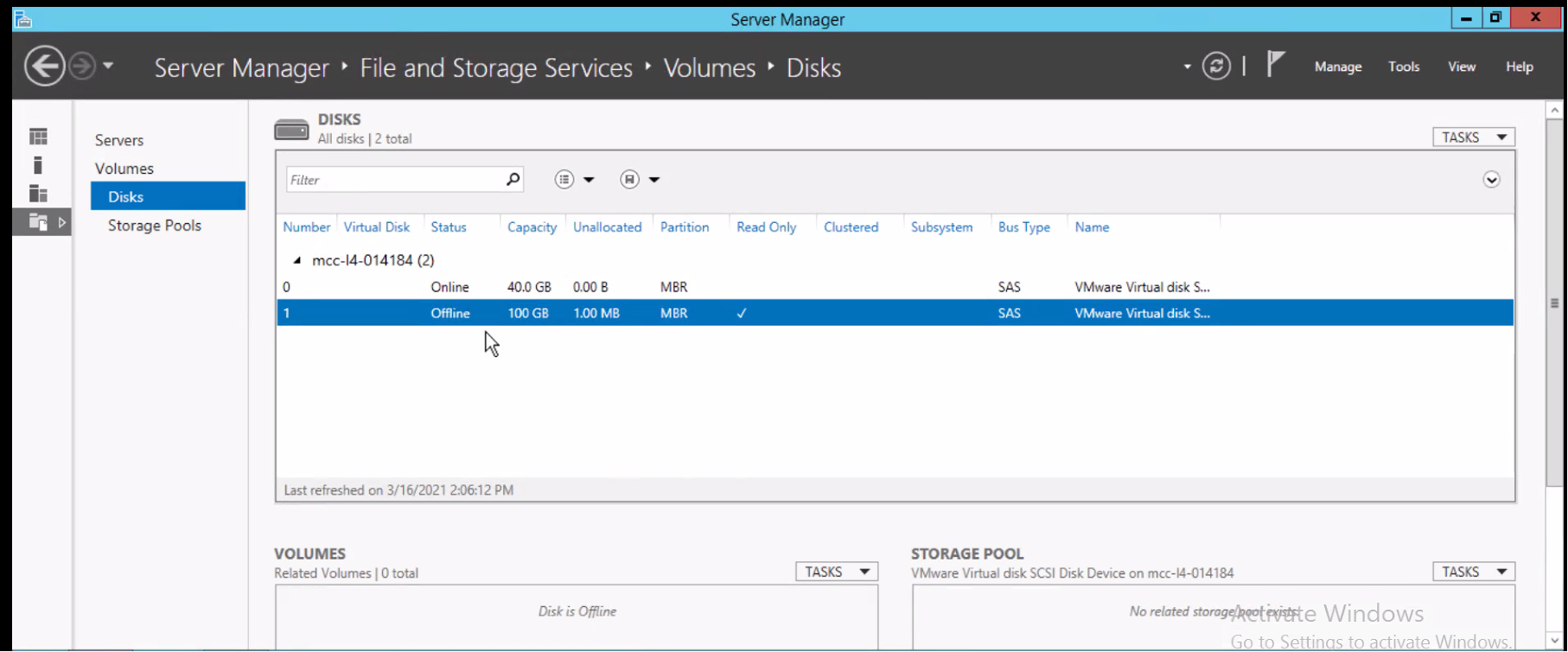Screen dimensions: 1568x652
Task: Click the Dashboard icon in left sidebar
Action: (x=38, y=137)
